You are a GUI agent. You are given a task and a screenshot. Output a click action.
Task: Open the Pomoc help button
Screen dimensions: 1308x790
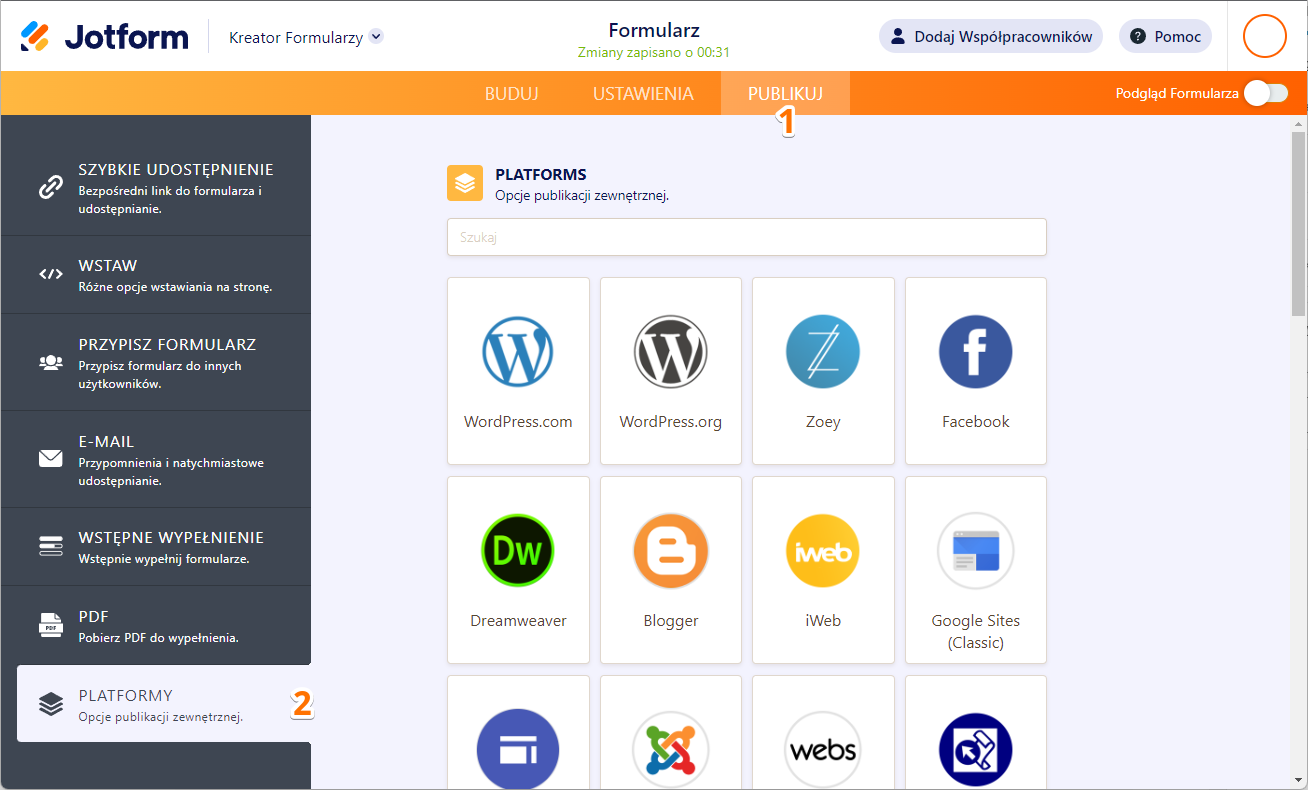tap(1165, 36)
